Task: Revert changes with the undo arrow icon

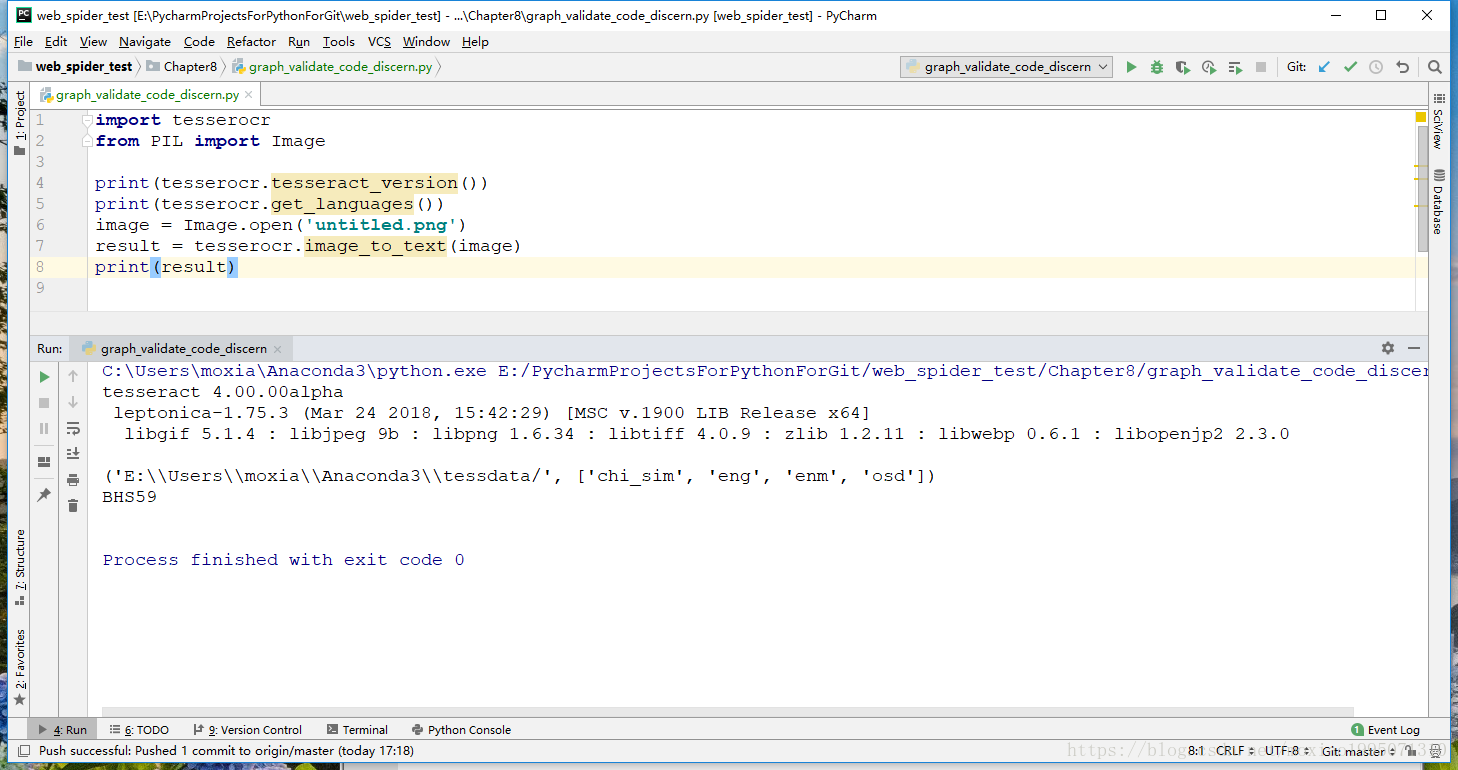Action: 1402,67
